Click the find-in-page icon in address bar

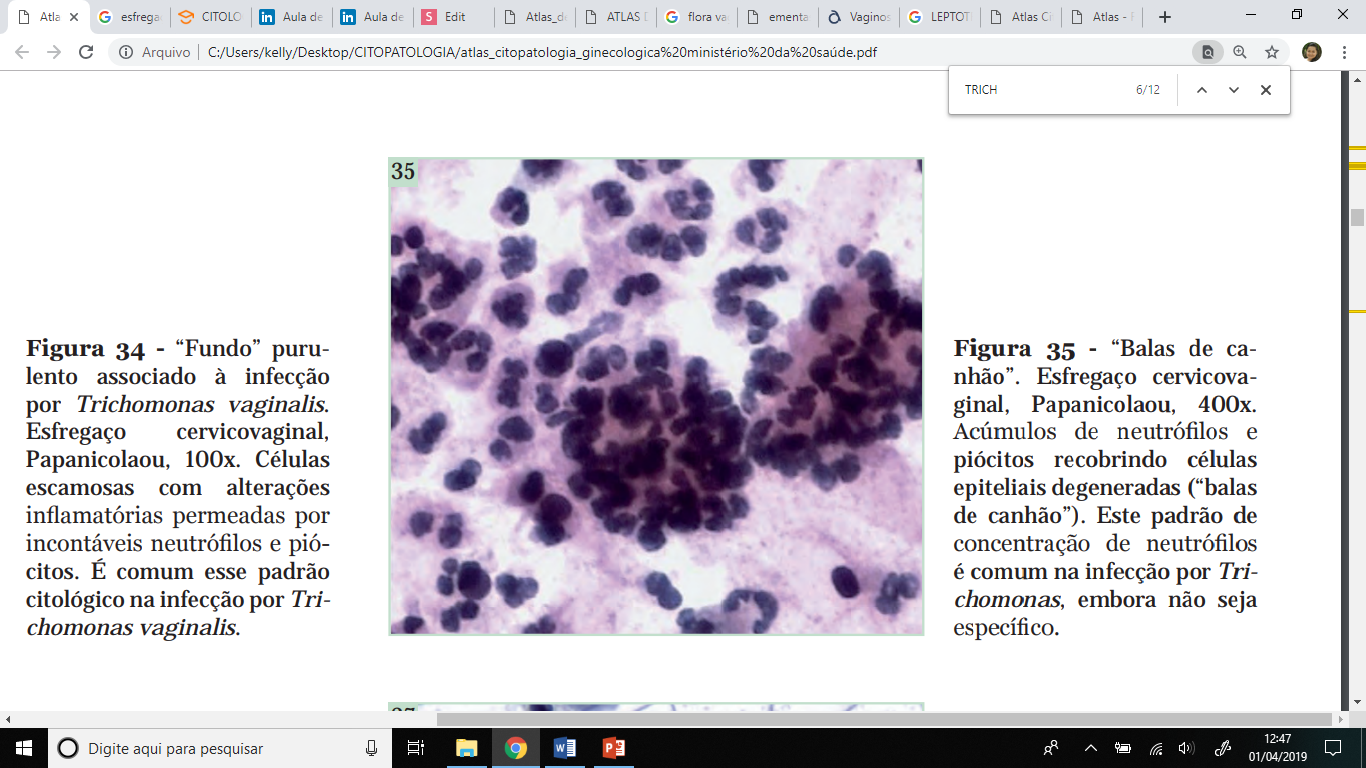tap(1208, 52)
